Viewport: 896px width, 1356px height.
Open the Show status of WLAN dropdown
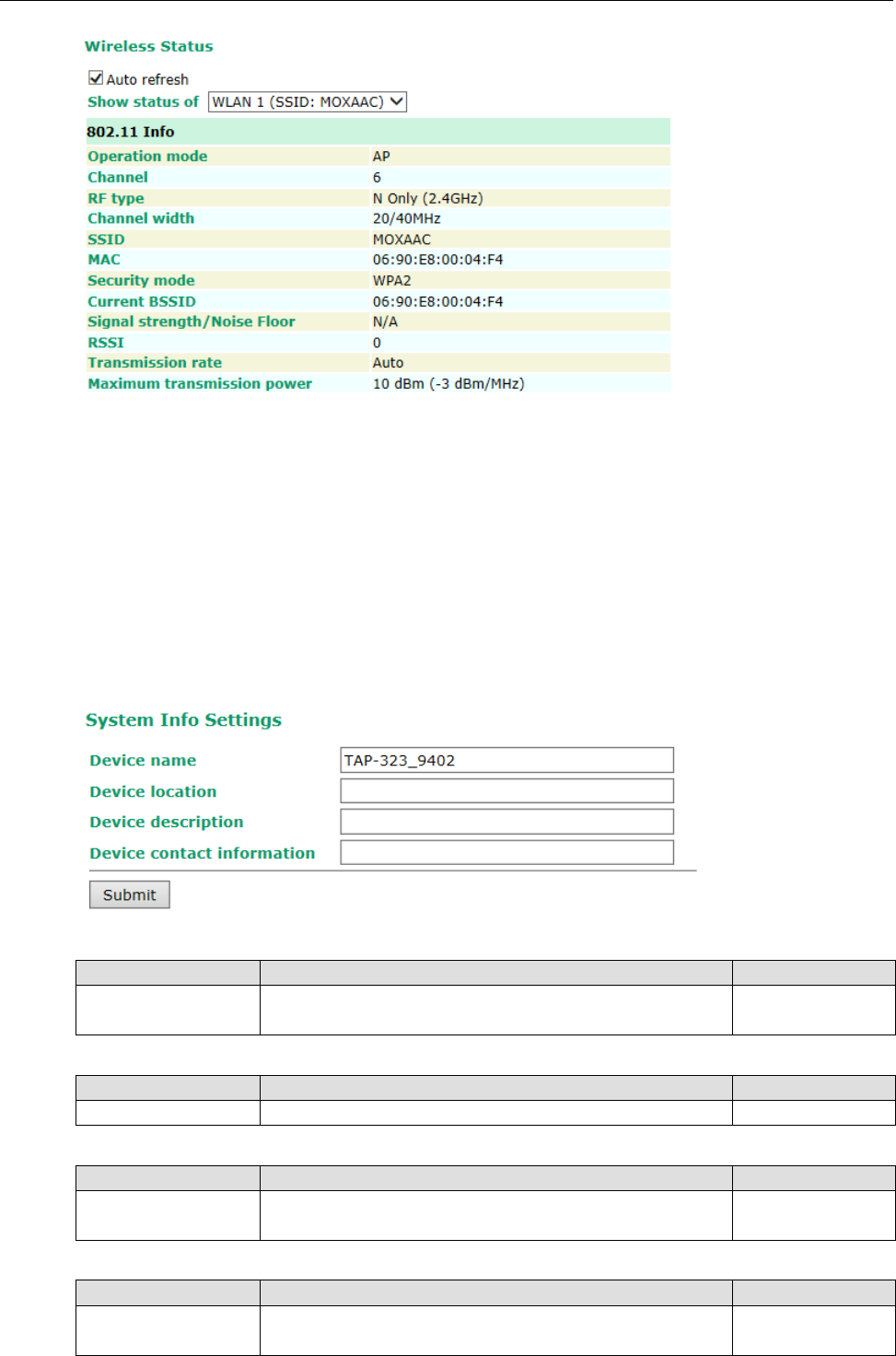click(308, 102)
